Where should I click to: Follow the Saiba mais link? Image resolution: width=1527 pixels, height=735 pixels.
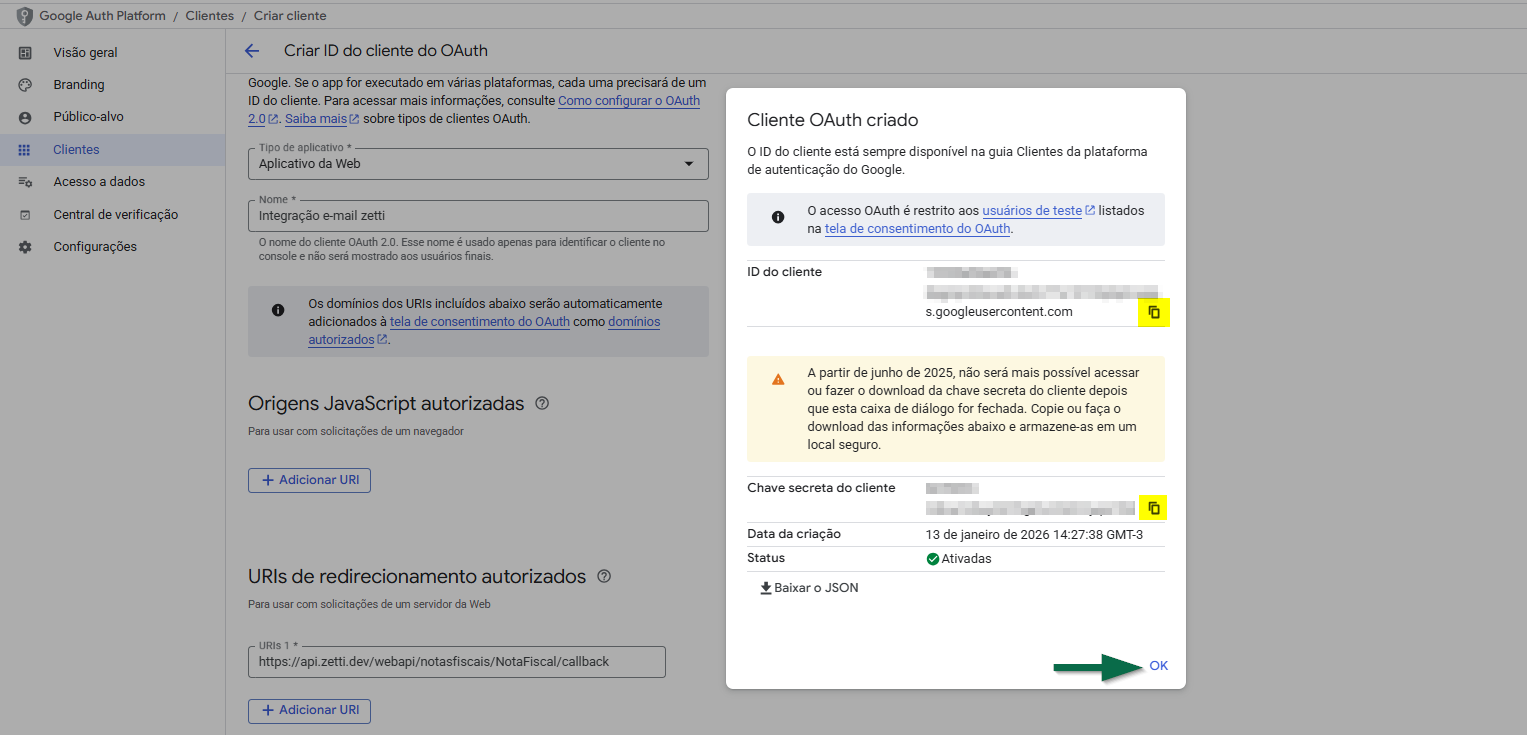tap(322, 119)
